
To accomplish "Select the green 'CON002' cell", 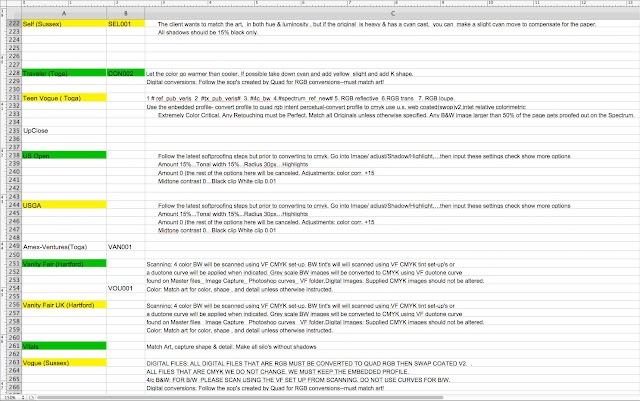I will 126,73.
